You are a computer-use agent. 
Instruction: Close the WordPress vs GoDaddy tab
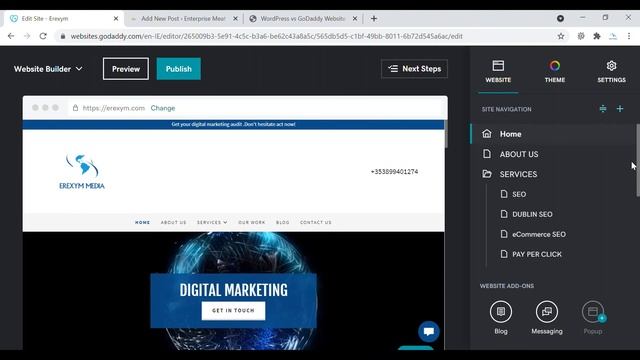(355, 18)
